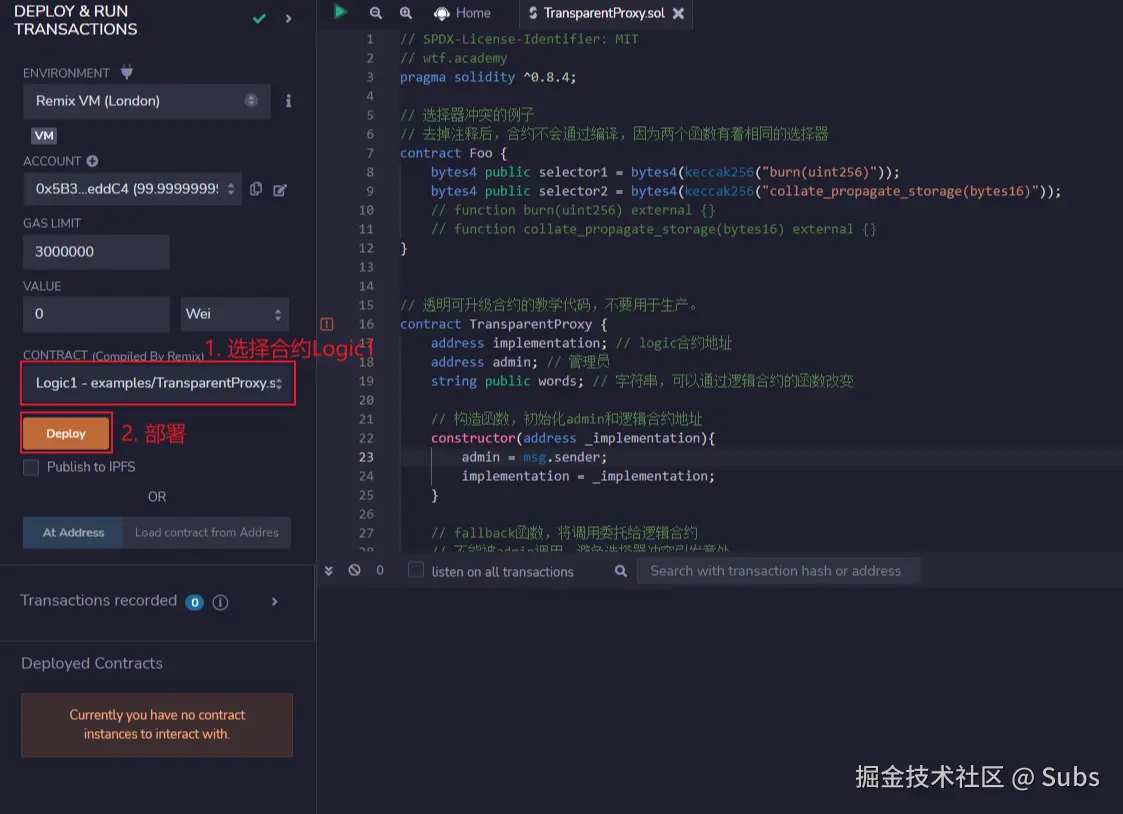Zoom in the editor with the magnifier plus icon
1123x814 pixels.
[405, 13]
